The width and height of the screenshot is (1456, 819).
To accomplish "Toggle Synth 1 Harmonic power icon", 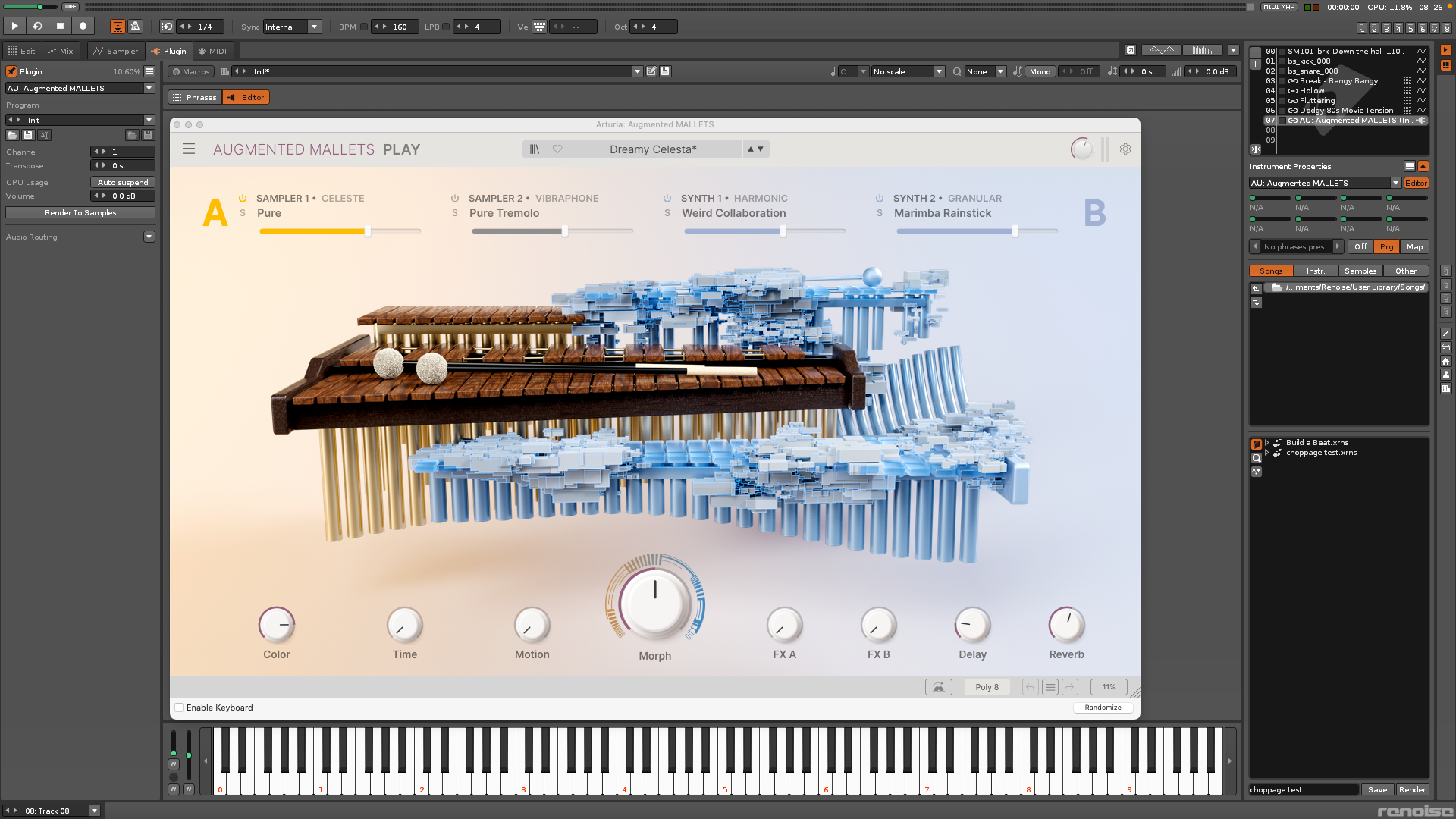I will (667, 198).
